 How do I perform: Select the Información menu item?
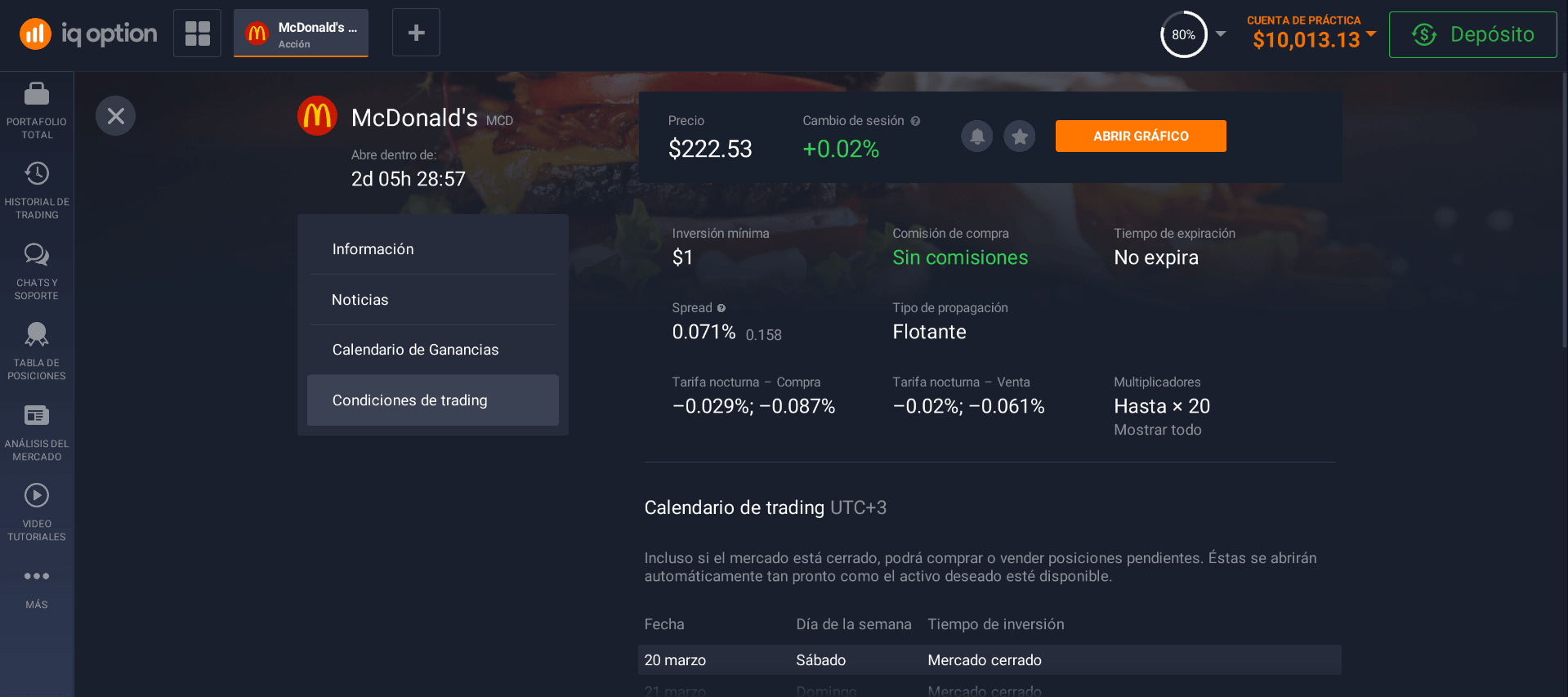click(x=373, y=249)
